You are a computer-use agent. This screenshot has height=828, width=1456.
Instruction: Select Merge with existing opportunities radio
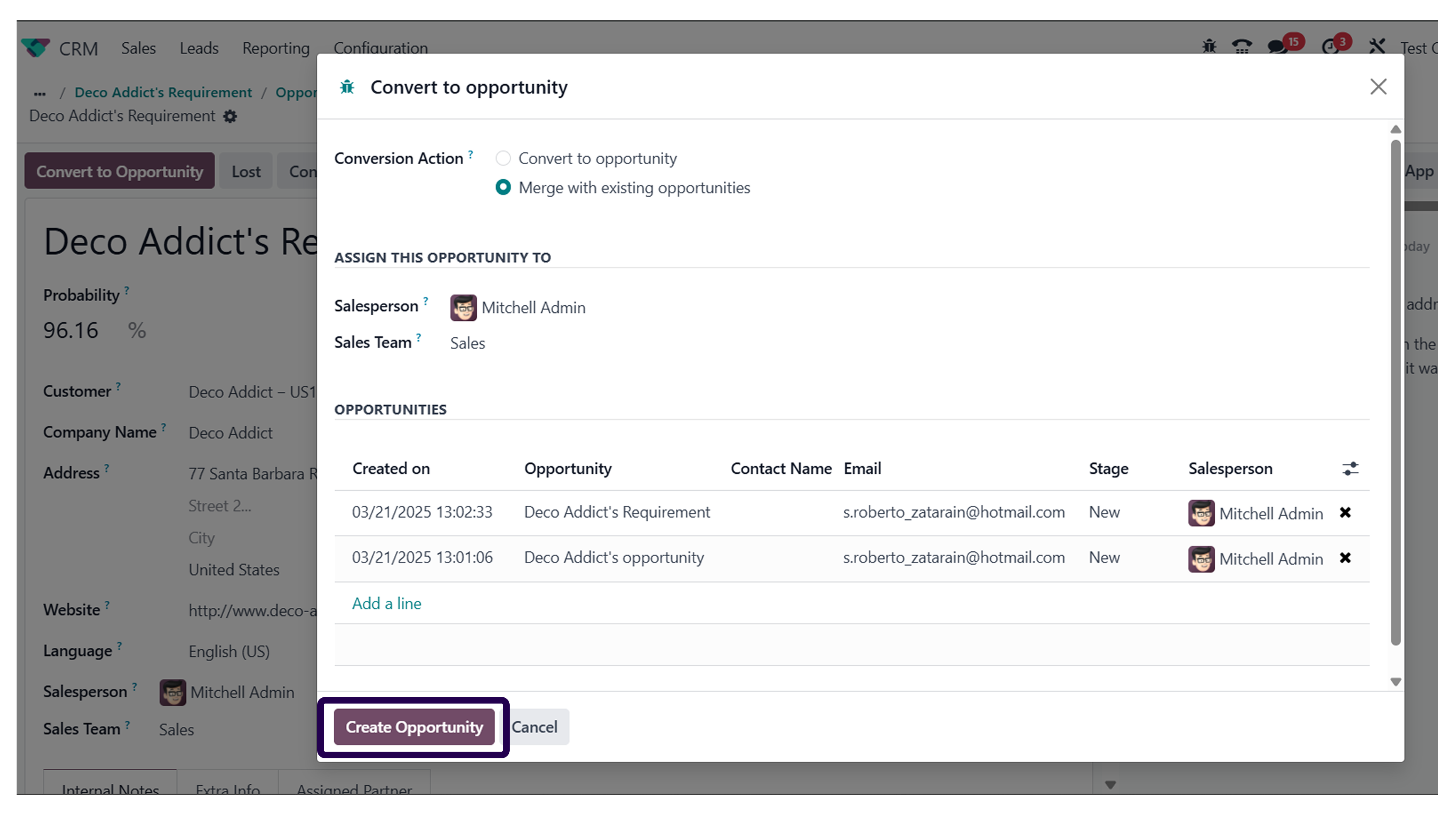(x=503, y=187)
